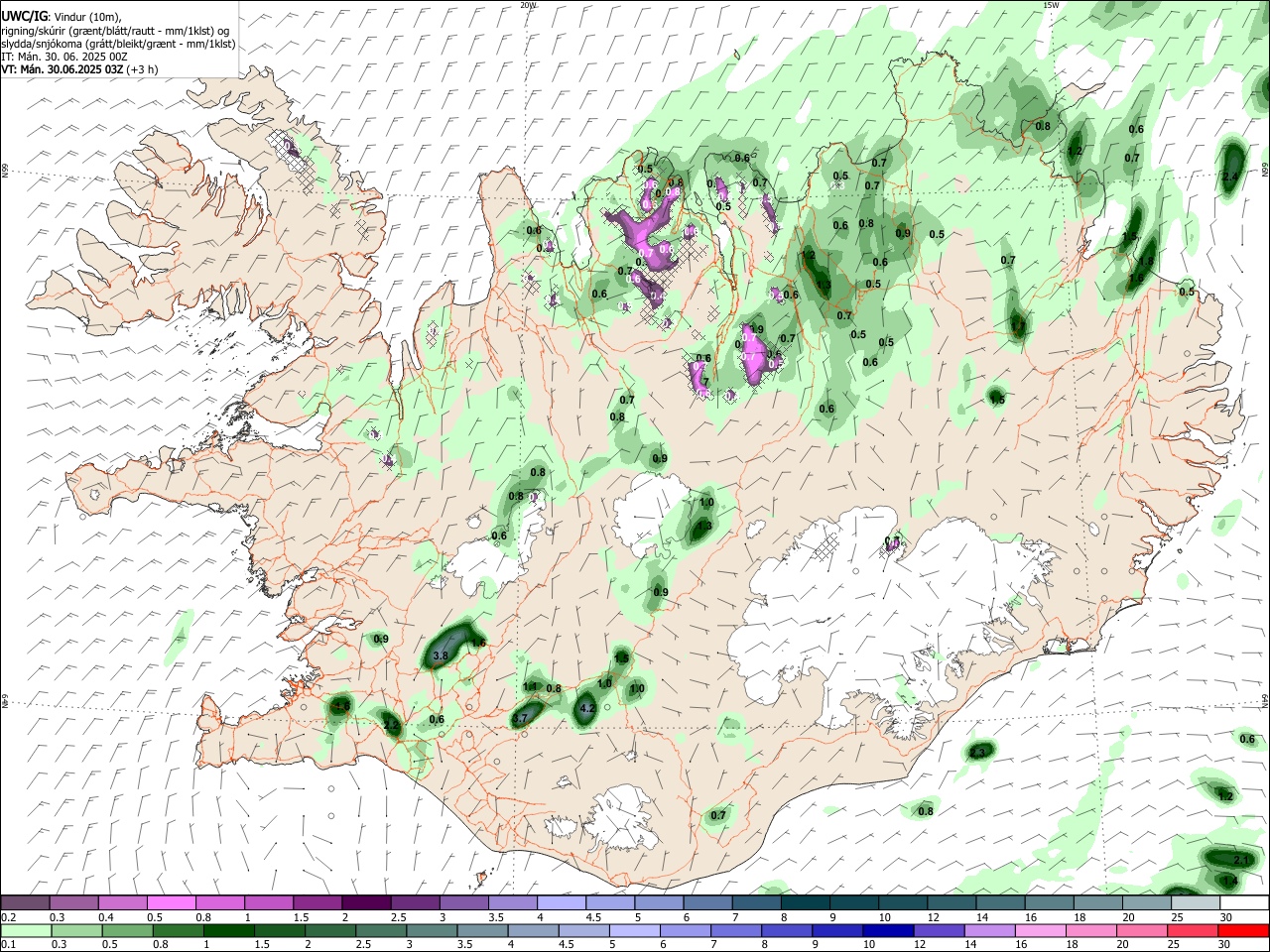This screenshot has height=952, width=1270.
Task: Pick the red 30 mm swatch on rain scale
Action: tap(1244, 930)
